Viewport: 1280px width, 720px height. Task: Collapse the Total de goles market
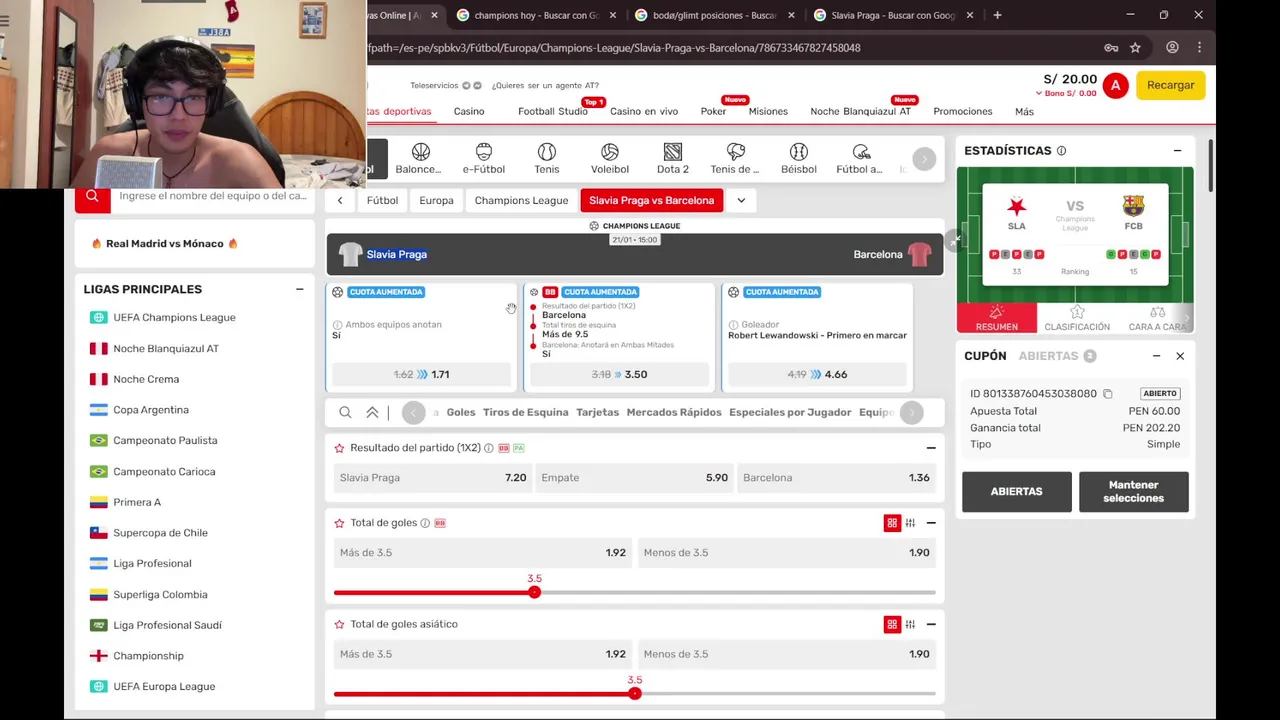(931, 523)
